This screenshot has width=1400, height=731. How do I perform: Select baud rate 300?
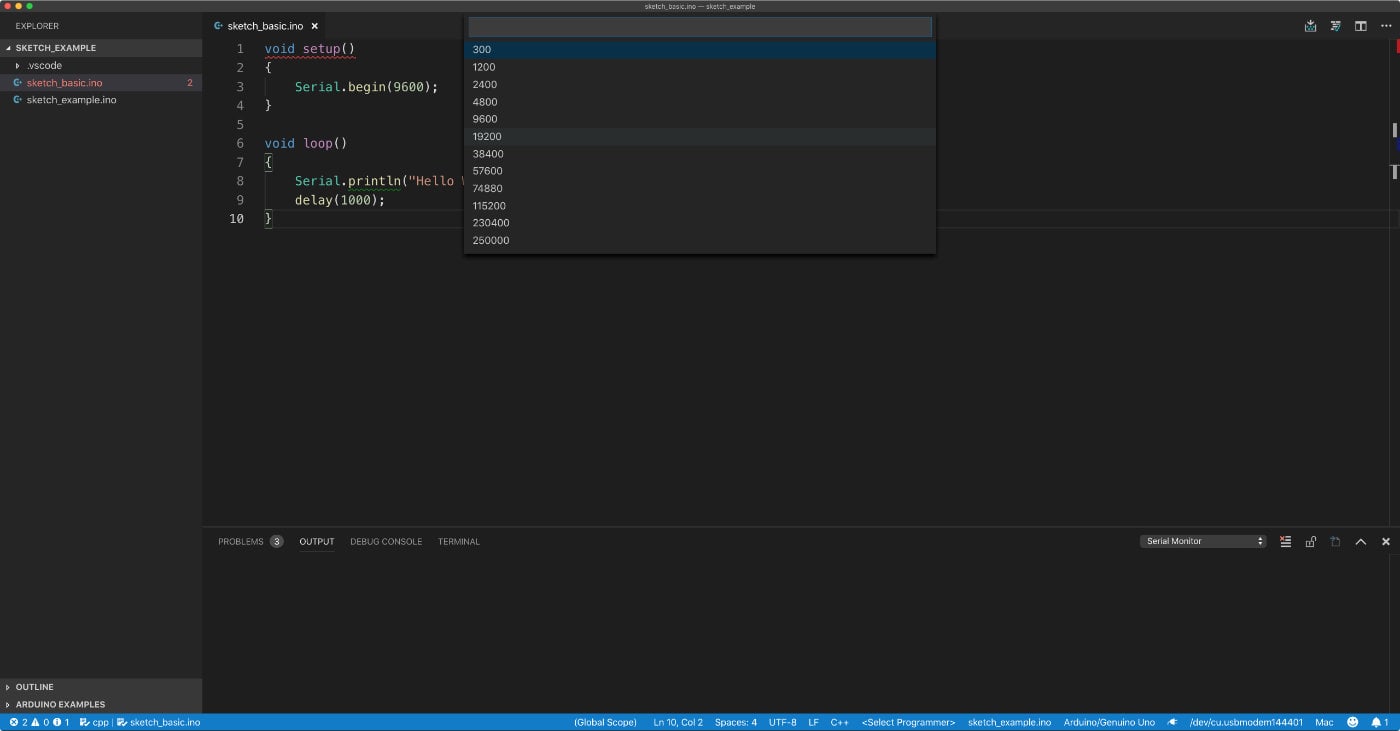700,50
